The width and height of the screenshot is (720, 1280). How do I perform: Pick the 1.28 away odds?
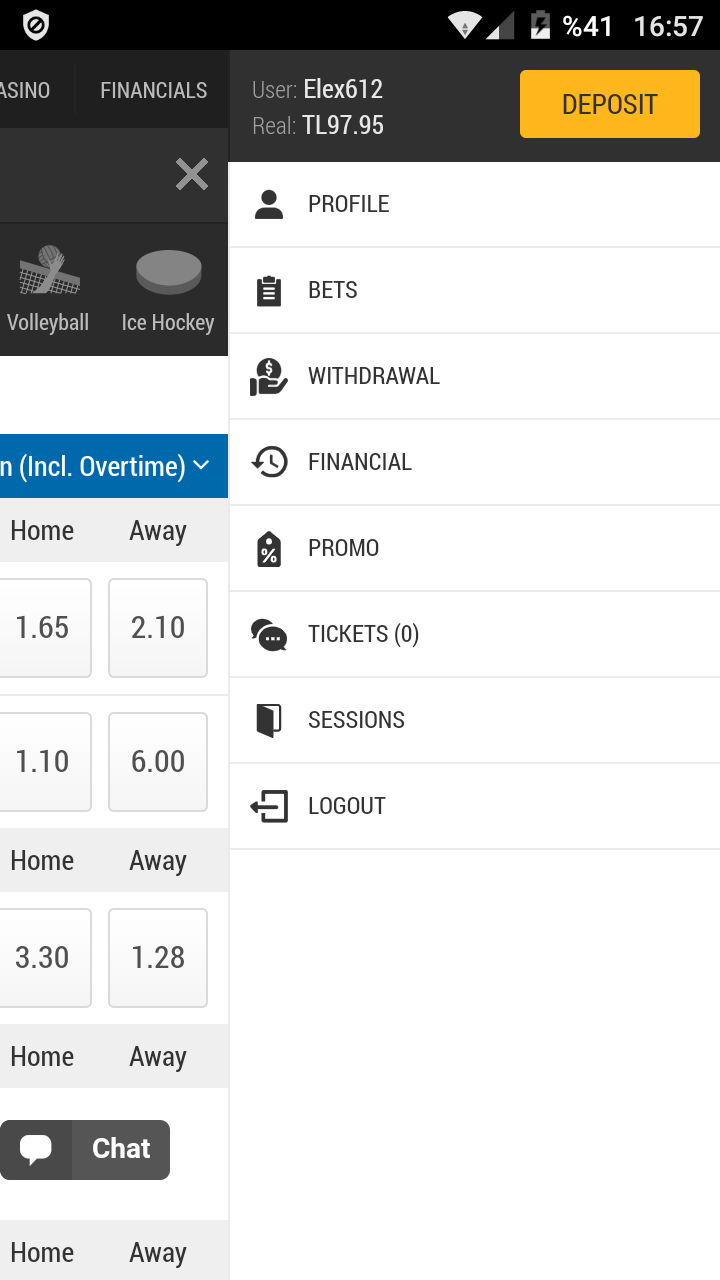(158, 958)
